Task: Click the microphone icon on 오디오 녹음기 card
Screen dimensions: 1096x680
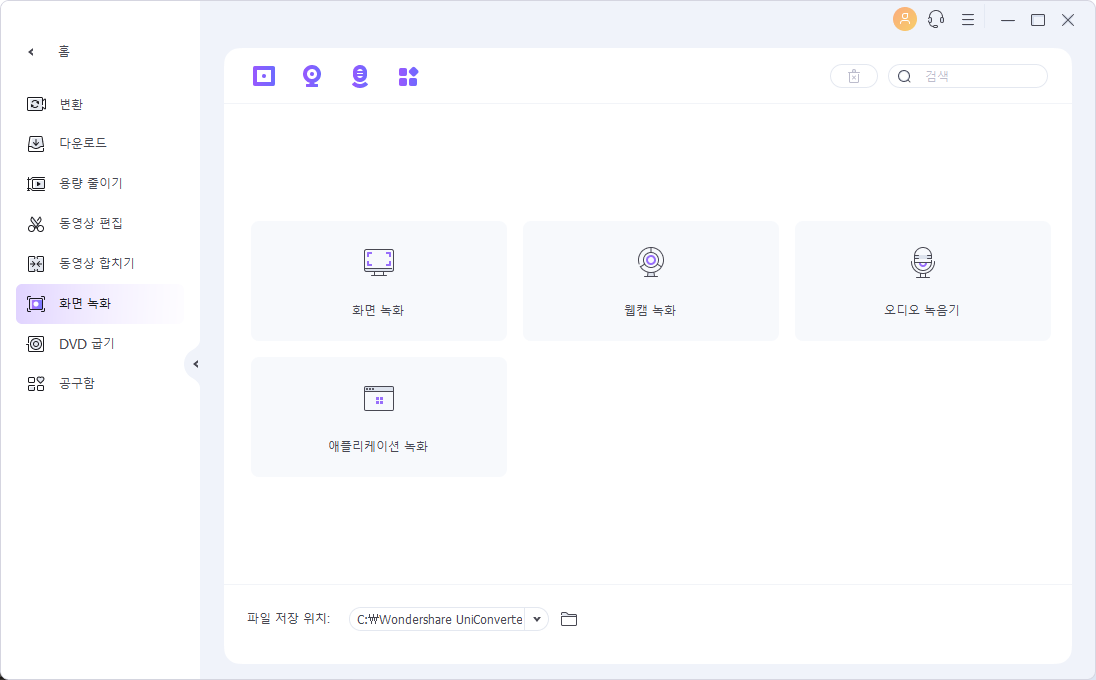Action: coord(923,262)
